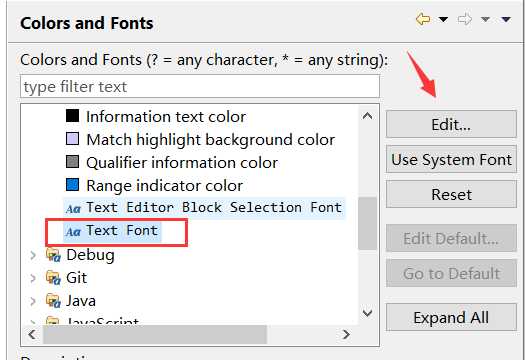Click the type filter text field
Image resolution: width=525 pixels, height=360 pixels.
click(200, 87)
